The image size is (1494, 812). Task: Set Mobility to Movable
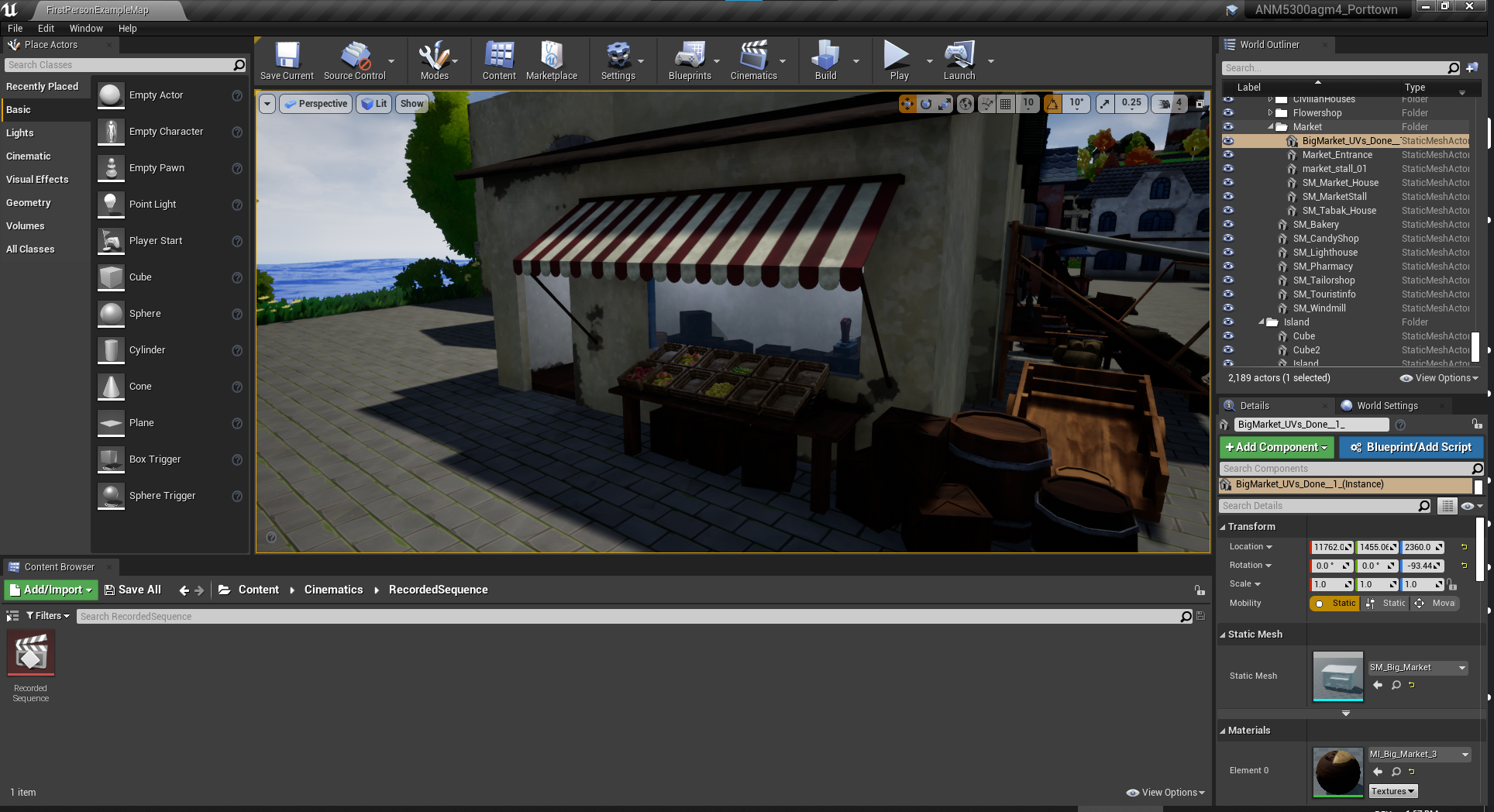tap(1436, 604)
